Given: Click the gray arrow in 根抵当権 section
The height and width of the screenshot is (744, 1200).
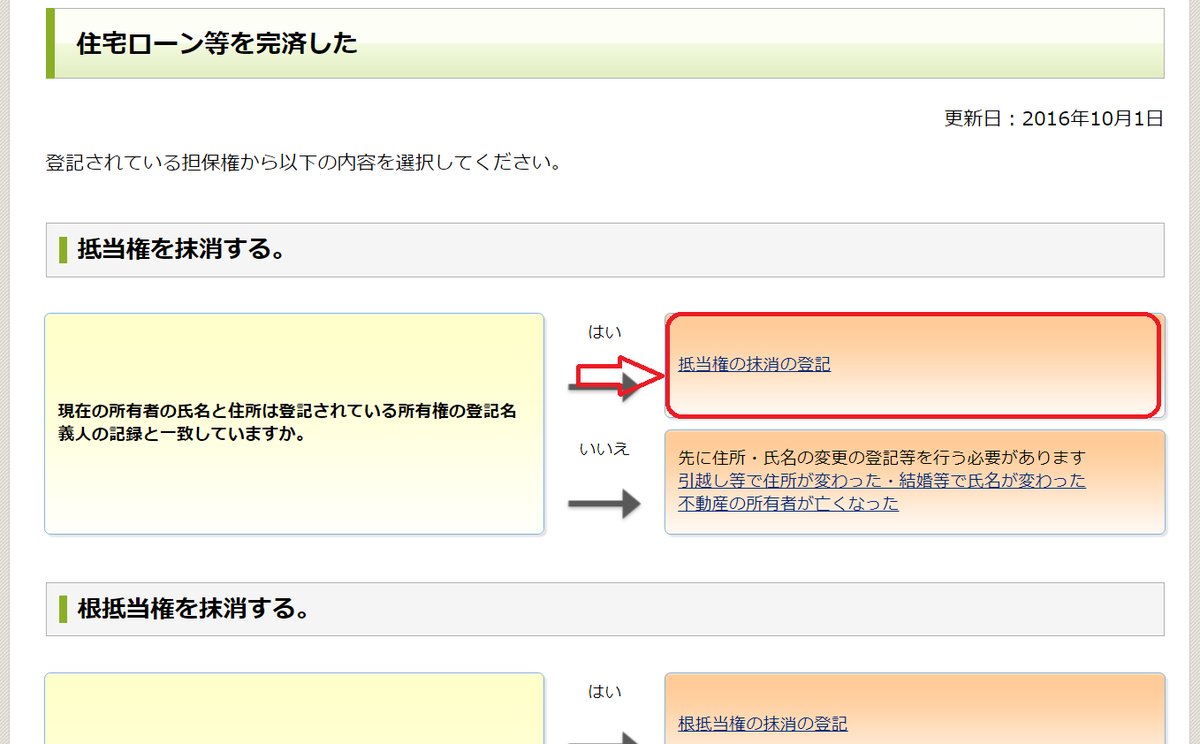Looking at the screenshot, I should point(603,738).
